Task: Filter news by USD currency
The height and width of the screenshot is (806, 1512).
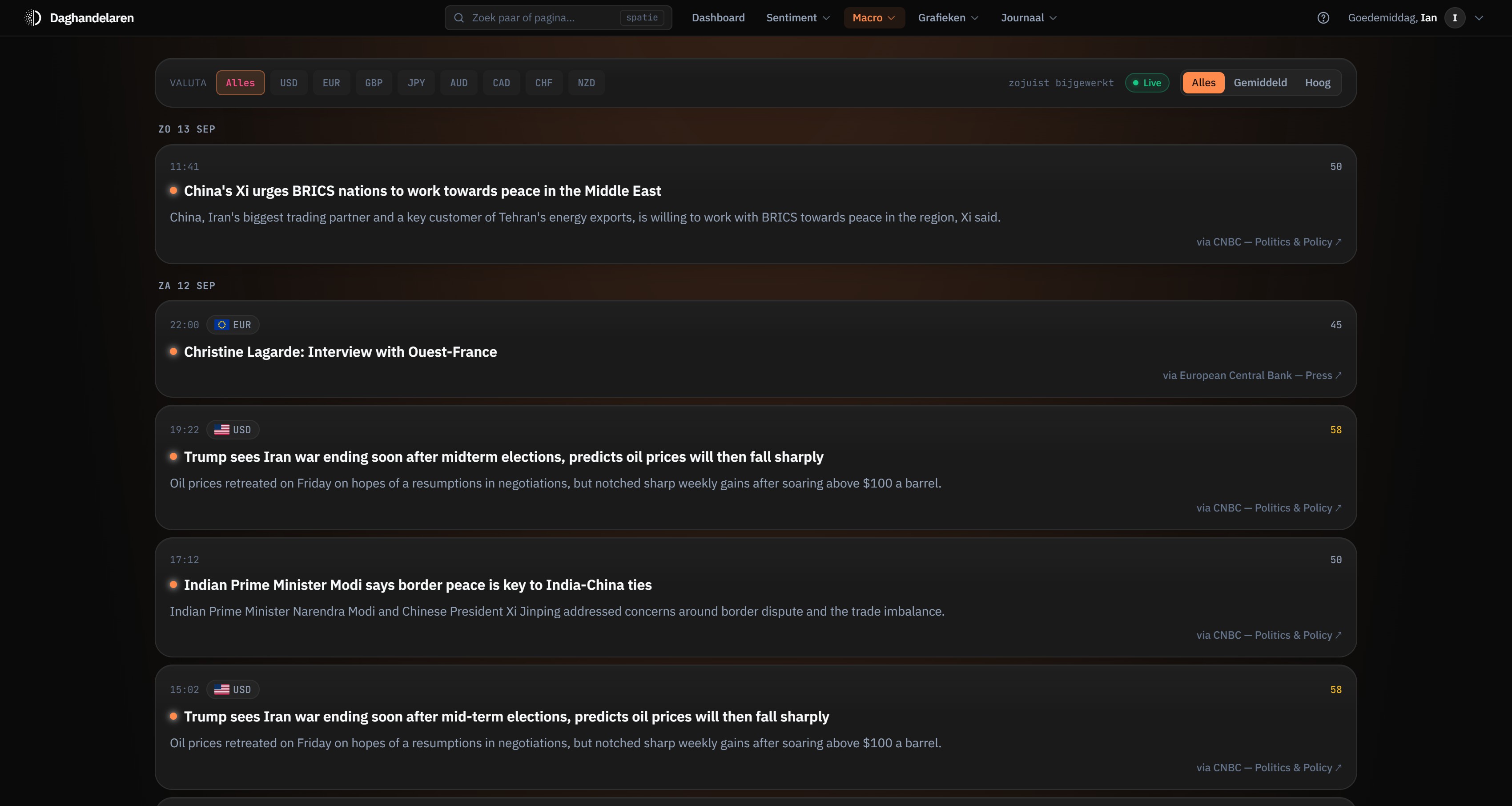Action: 289,83
